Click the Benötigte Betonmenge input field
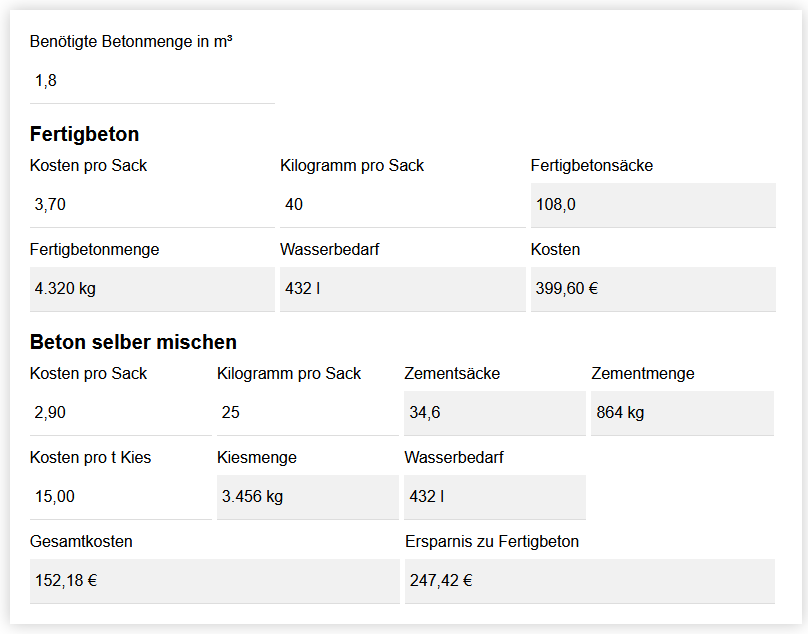The height and width of the screenshot is (634, 808). pos(152,81)
